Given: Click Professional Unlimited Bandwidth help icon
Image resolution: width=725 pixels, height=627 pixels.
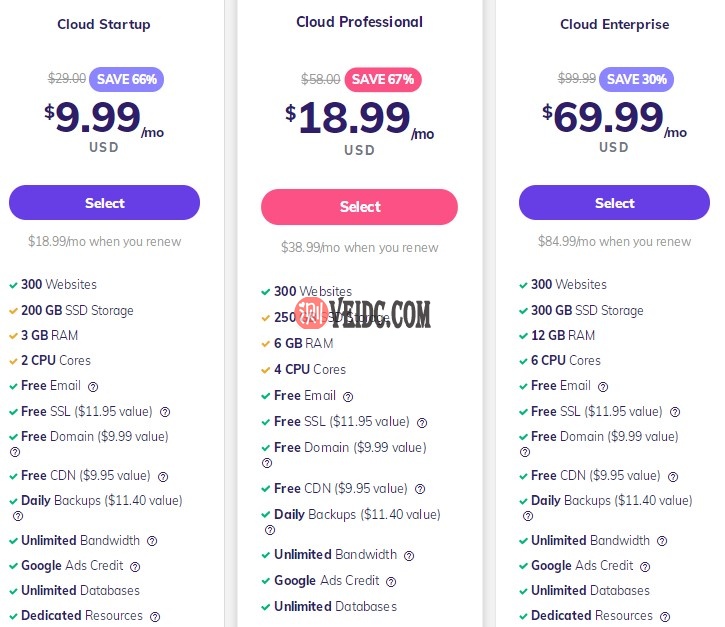Looking at the screenshot, I should pyautogui.click(x=409, y=555).
